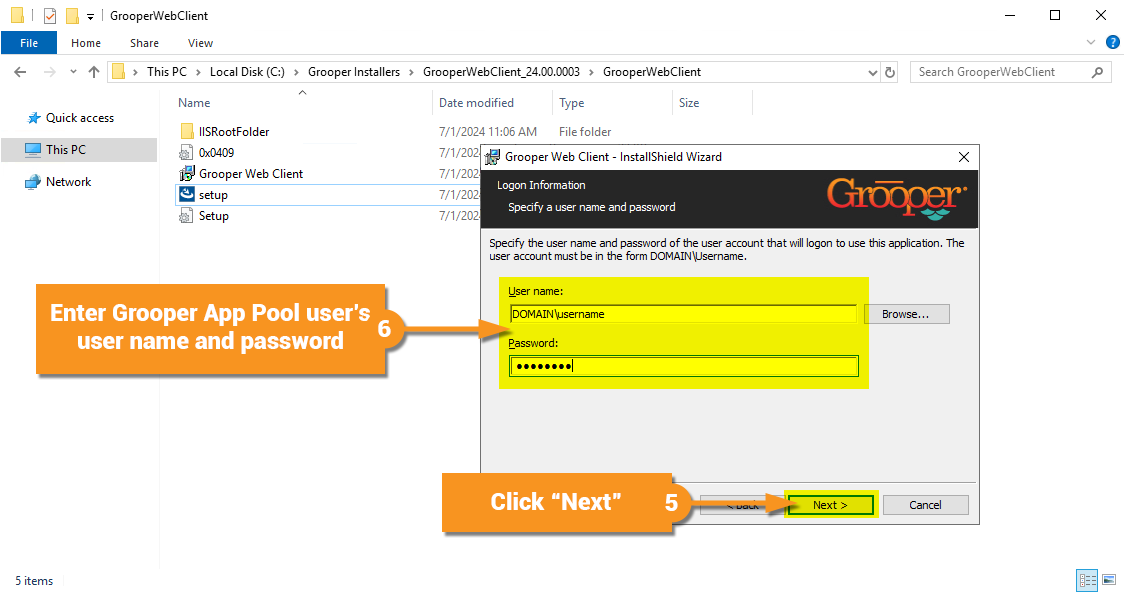
Task: Close the InstallShield Wizard dialog
Action: pos(964,157)
